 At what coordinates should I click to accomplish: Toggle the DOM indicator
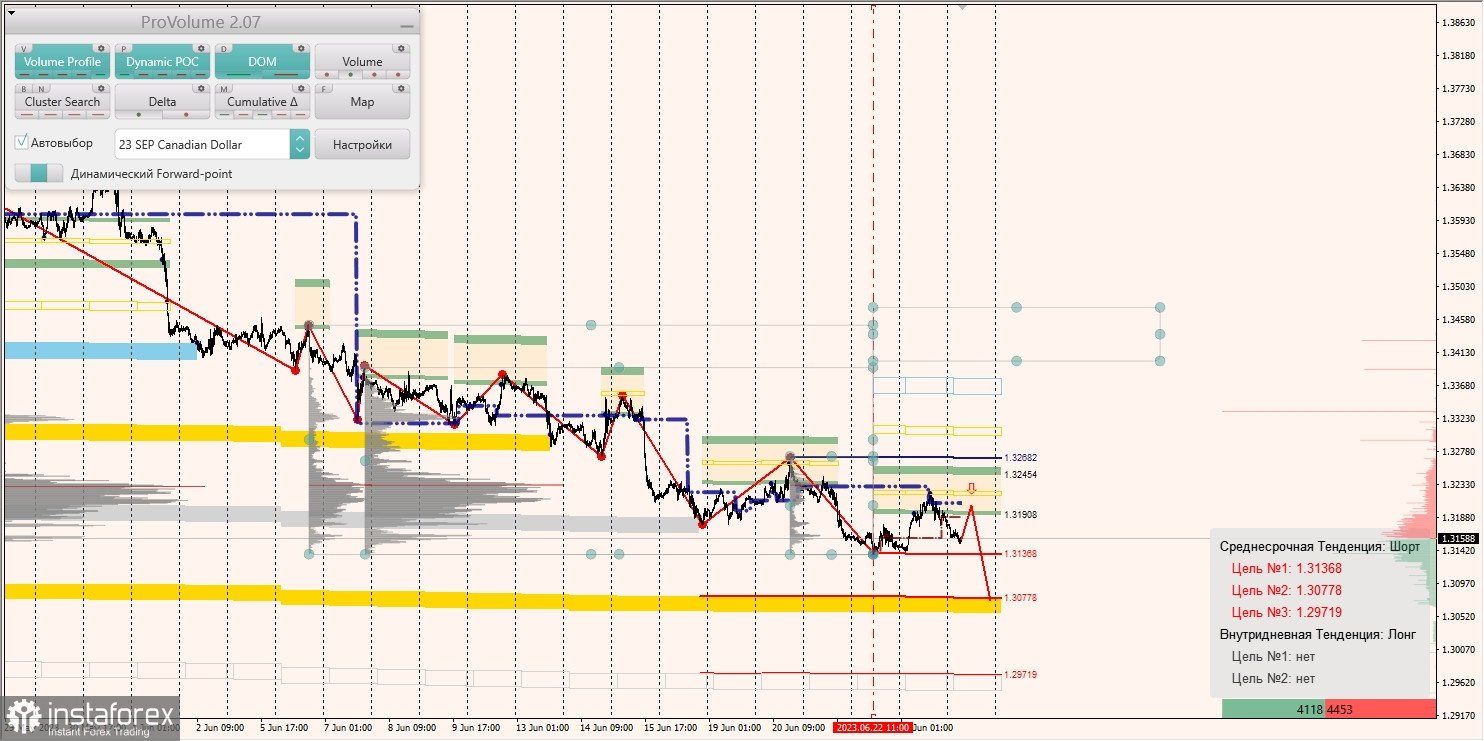coord(262,62)
